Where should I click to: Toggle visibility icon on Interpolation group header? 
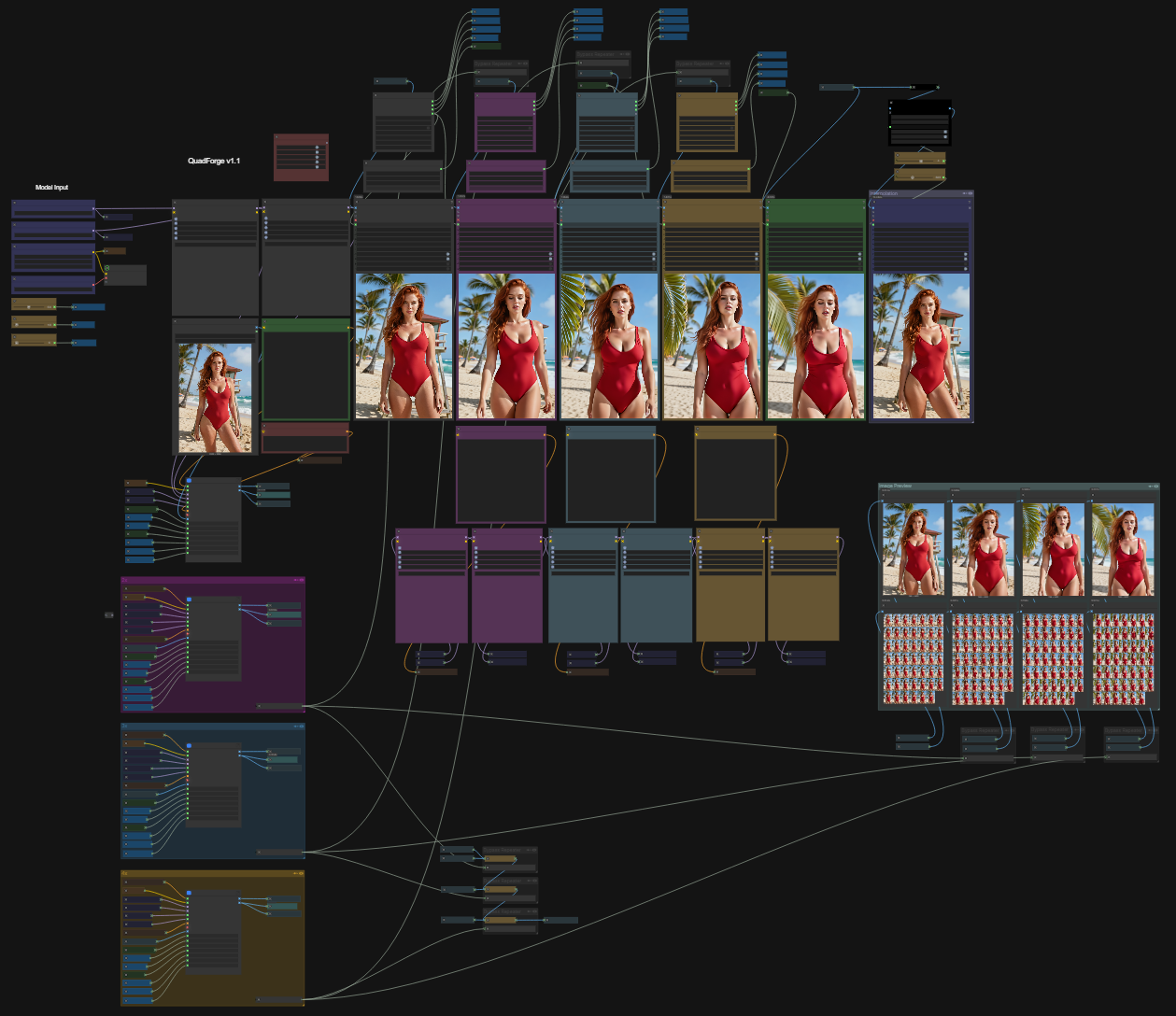[x=970, y=194]
